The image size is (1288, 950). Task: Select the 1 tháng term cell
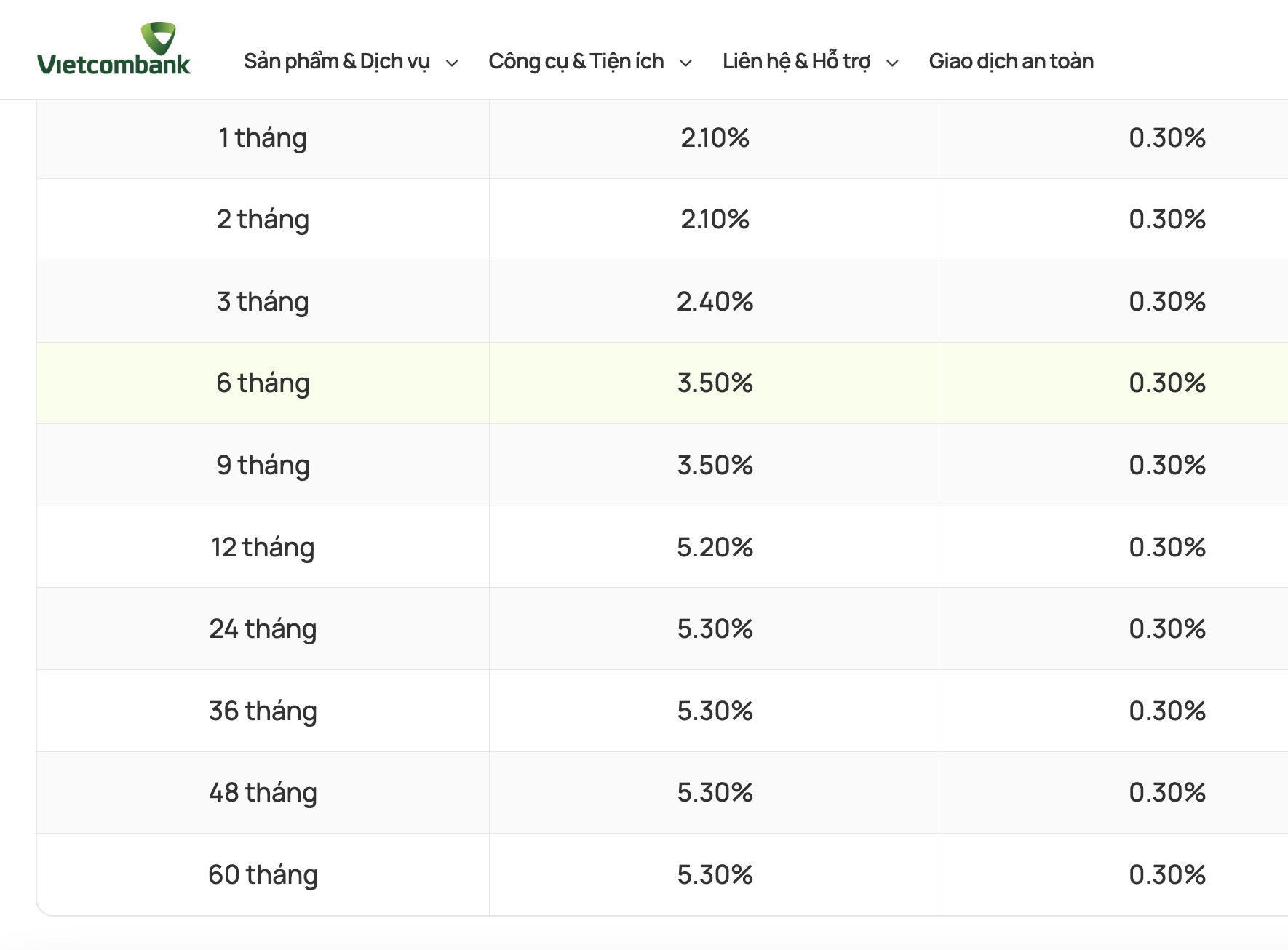point(263,138)
